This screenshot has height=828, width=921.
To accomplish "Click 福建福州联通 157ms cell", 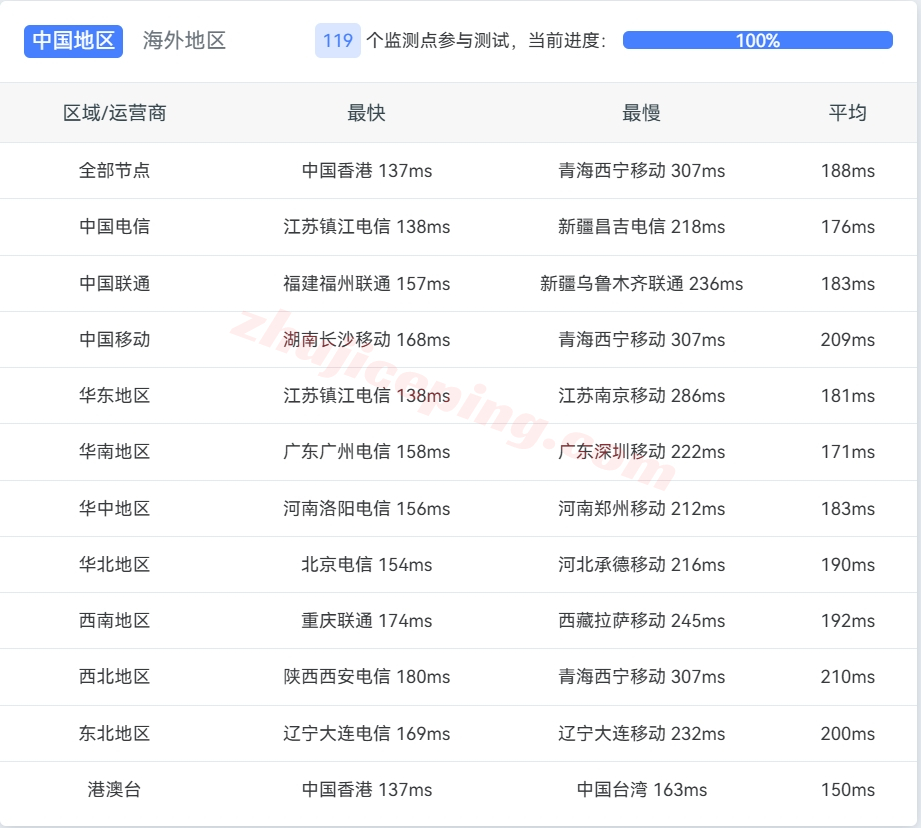I will (367, 284).
